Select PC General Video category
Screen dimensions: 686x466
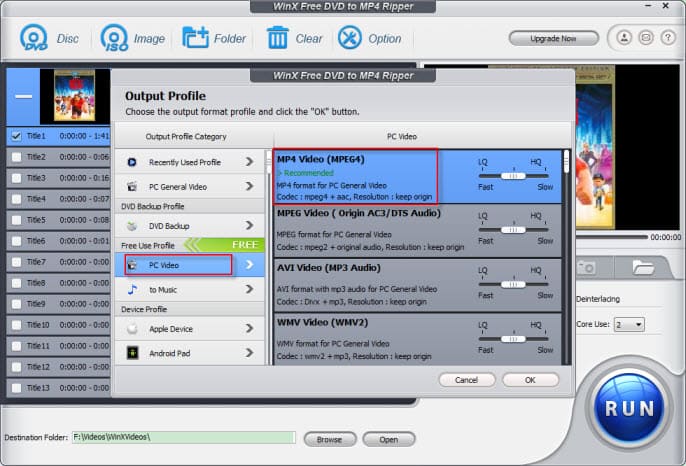[x=190, y=187]
